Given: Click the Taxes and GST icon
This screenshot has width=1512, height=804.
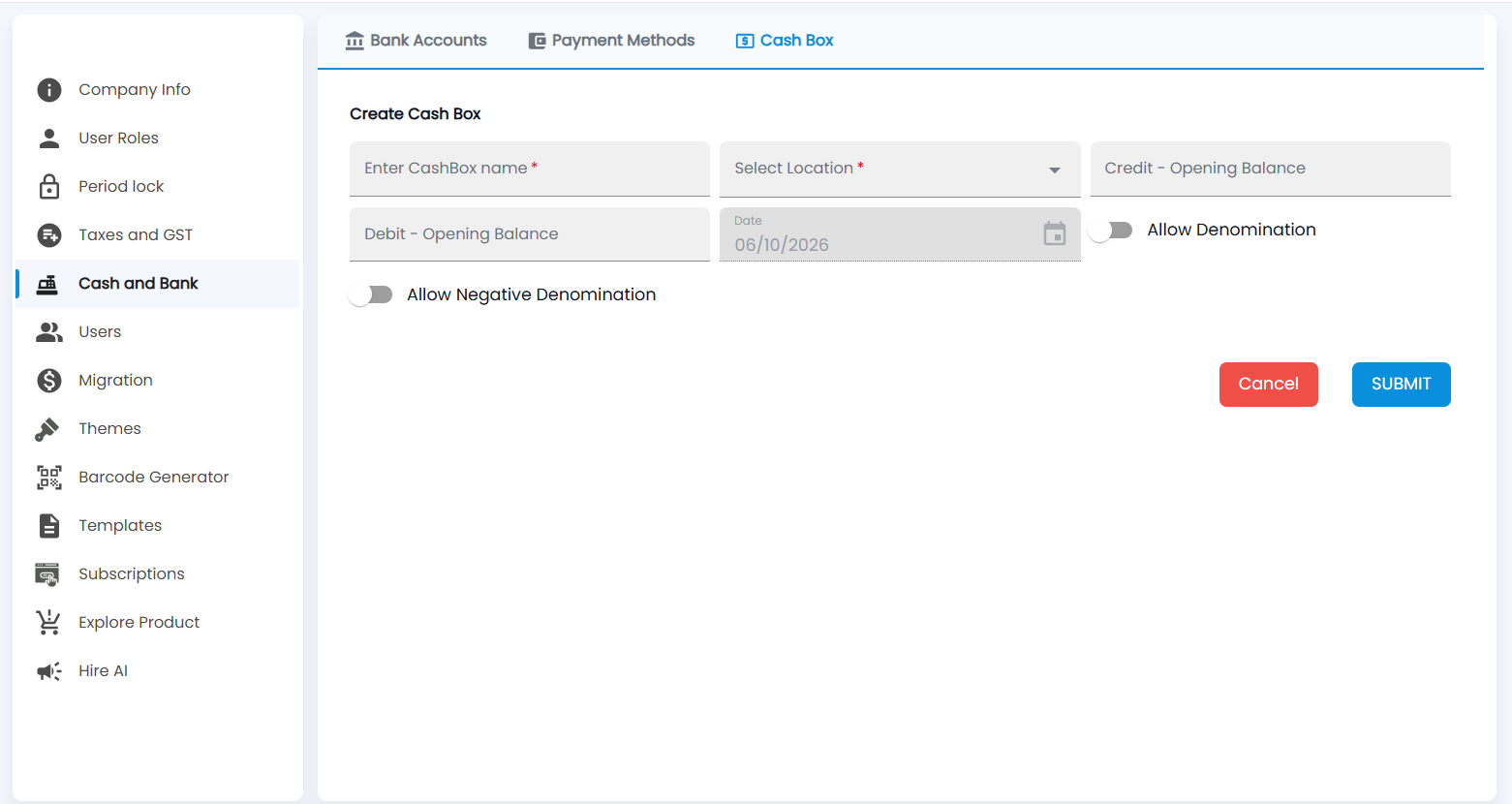Looking at the screenshot, I should click(49, 235).
